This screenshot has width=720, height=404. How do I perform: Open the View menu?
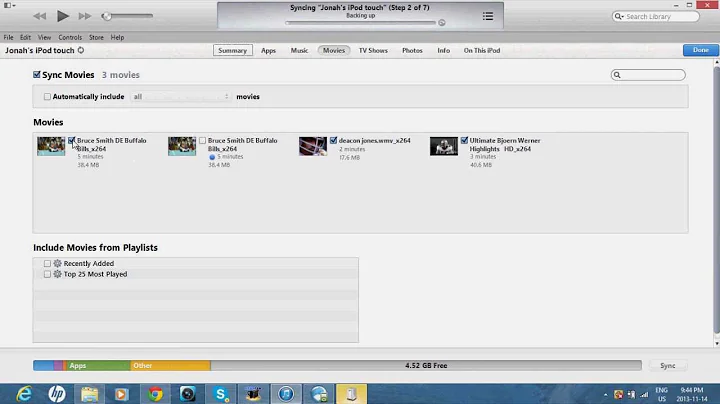[45, 37]
